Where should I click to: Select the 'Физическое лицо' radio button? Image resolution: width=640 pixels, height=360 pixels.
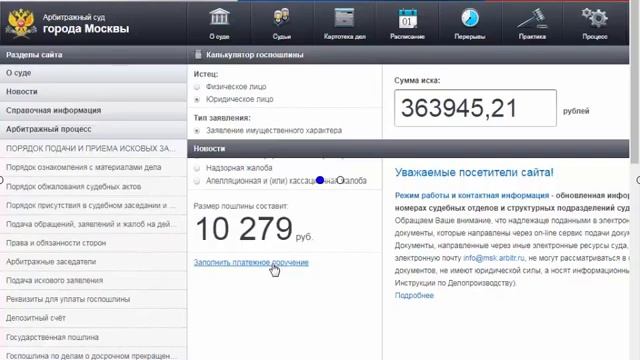[197, 87]
